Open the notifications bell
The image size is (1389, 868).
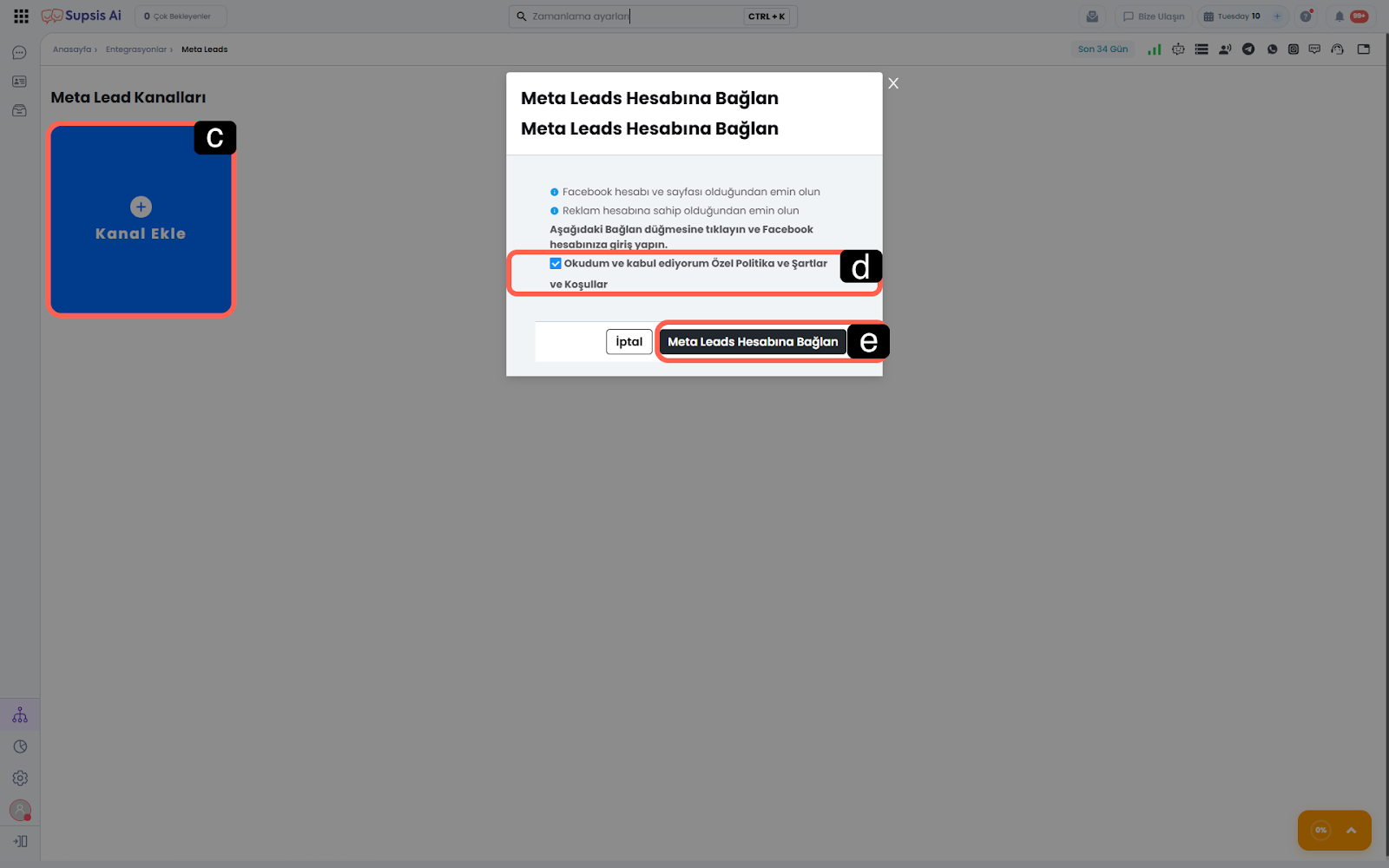coord(1339,16)
